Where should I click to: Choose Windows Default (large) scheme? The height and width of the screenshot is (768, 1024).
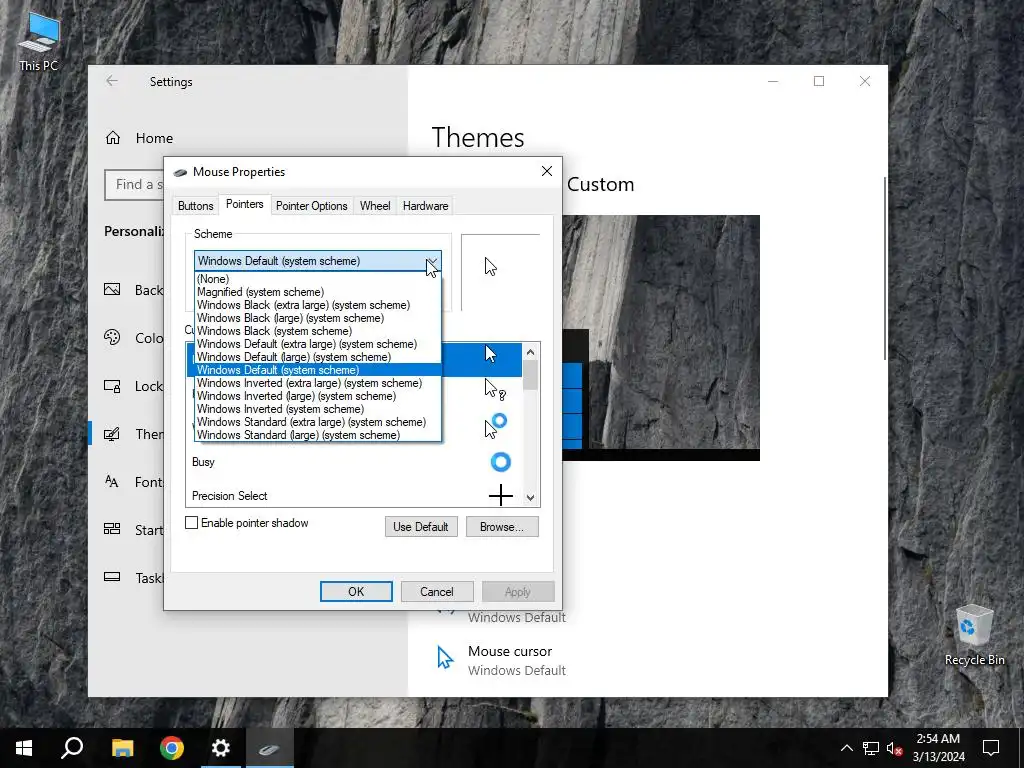[x=318, y=357]
